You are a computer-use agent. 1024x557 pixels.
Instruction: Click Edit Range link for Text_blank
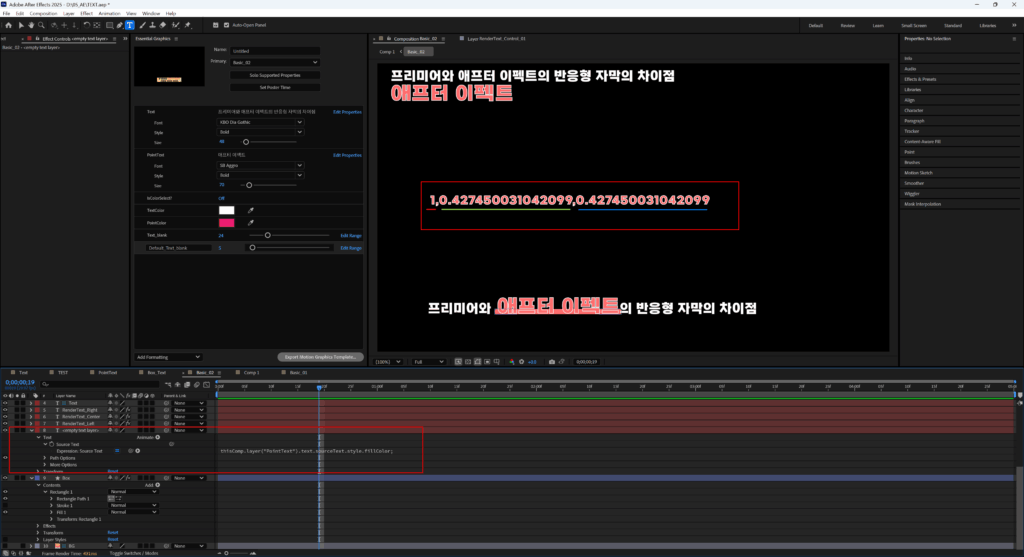point(351,236)
